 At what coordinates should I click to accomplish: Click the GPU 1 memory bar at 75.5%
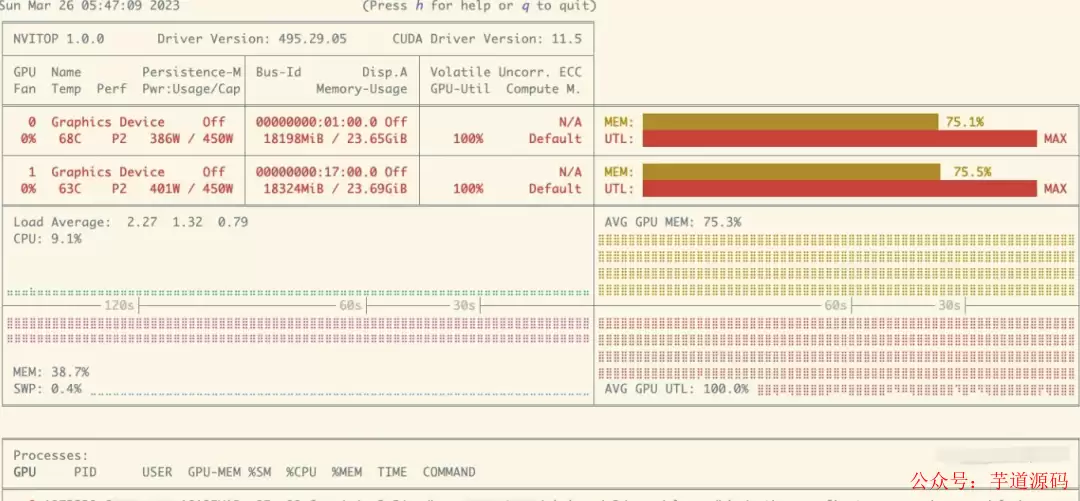[x=791, y=172]
